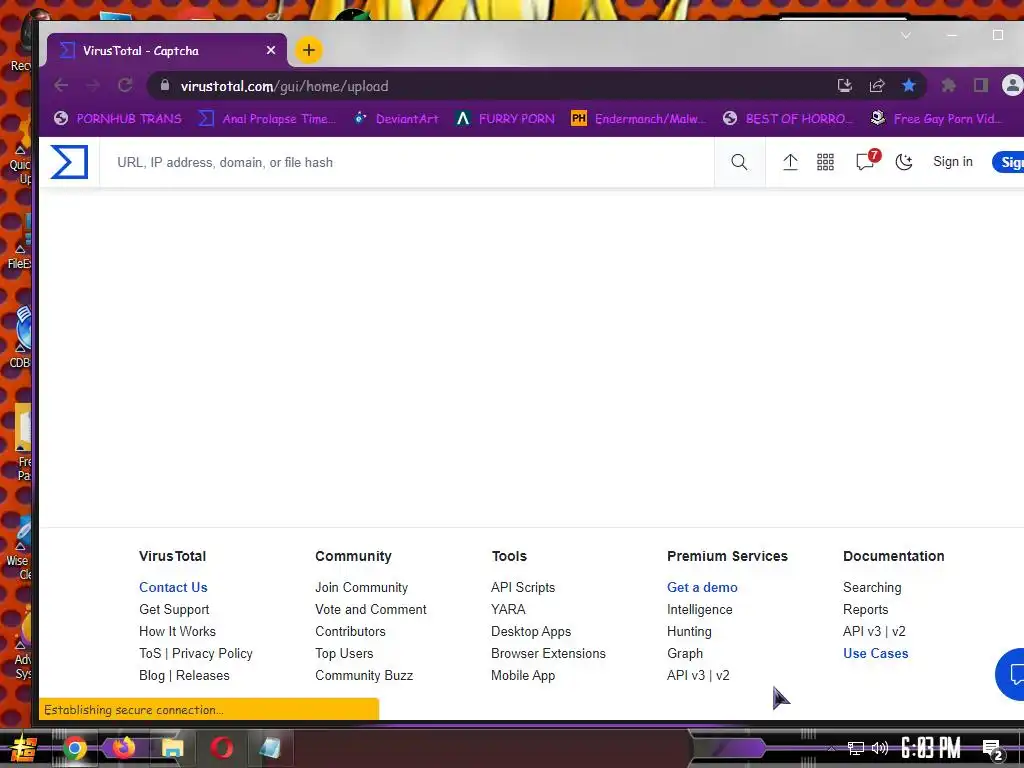Viewport: 1024px width, 768px height.
Task: Open Chrome from the taskbar
Action: coord(74,748)
